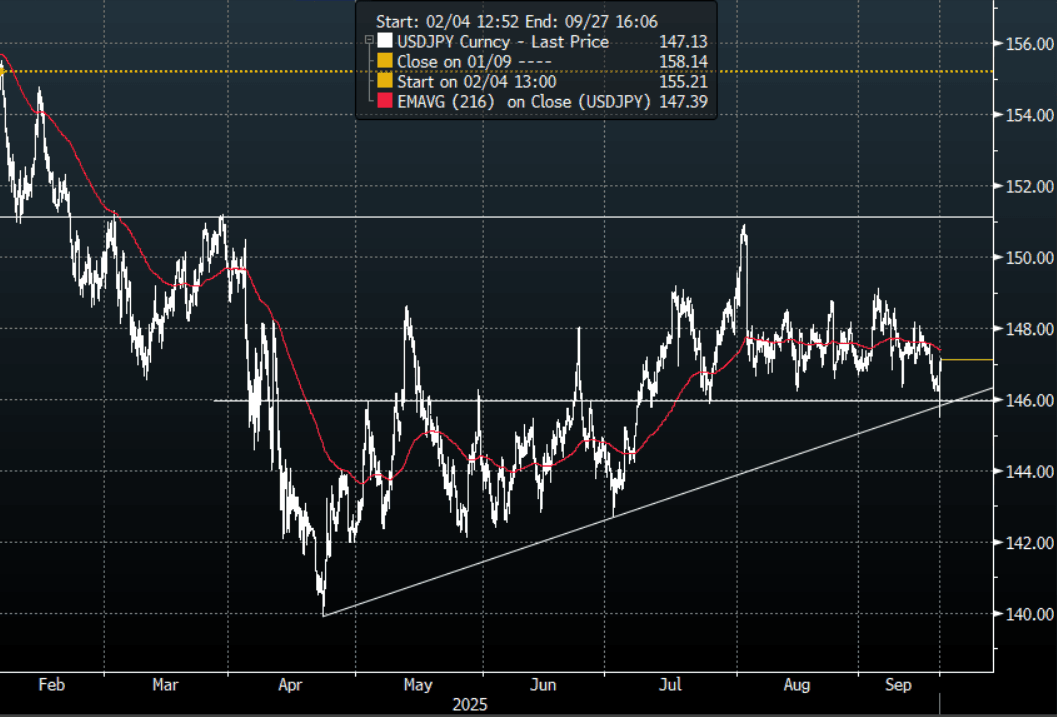Click the Sep label on time axis

pos(901,685)
